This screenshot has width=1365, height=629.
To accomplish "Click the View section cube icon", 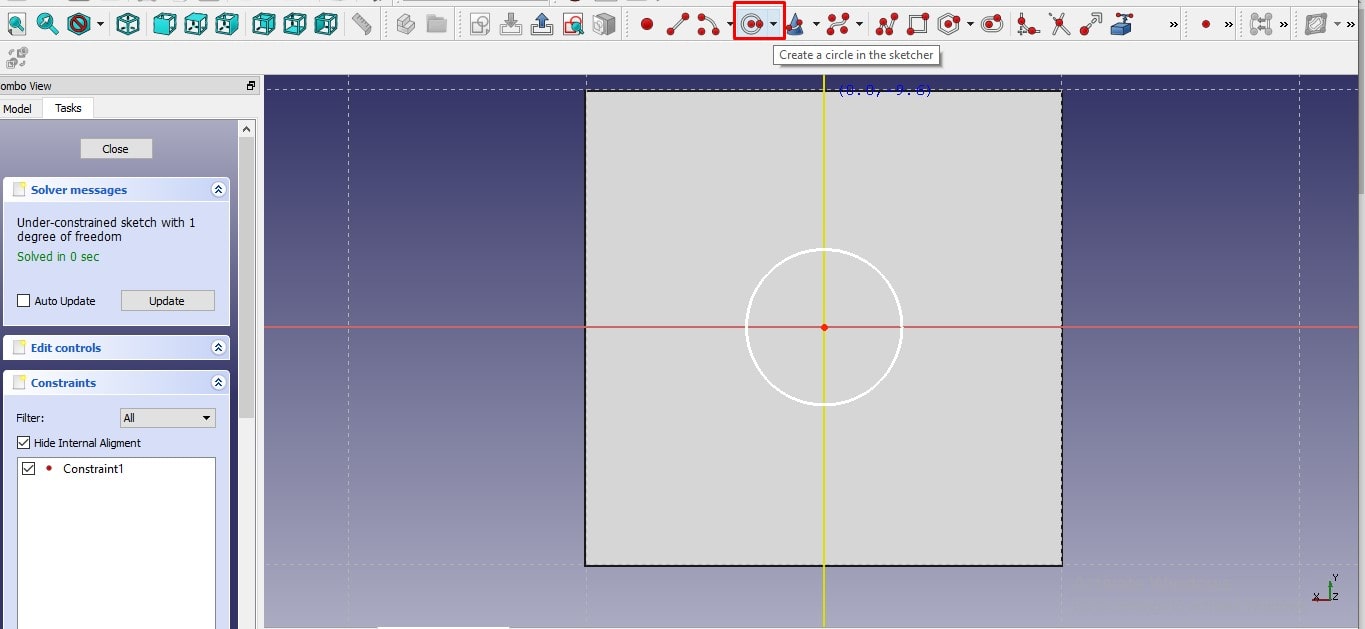I will click(604, 23).
